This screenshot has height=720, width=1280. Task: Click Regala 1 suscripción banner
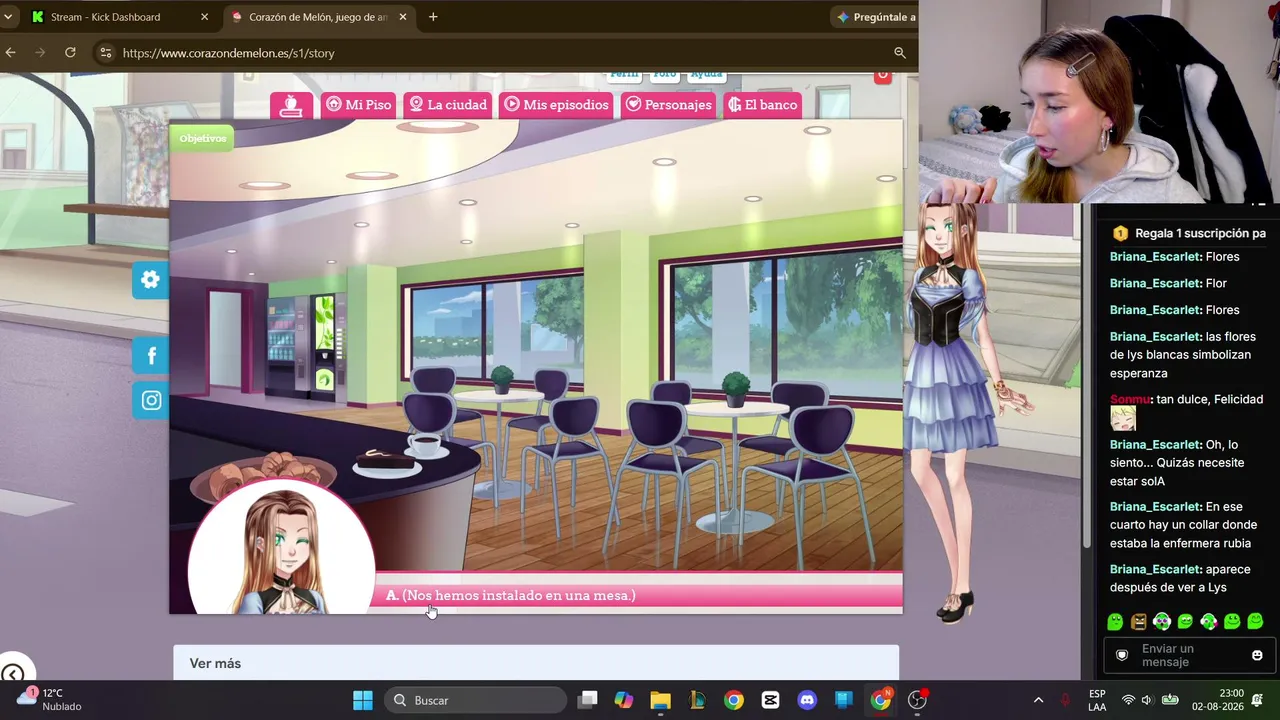[1190, 233]
